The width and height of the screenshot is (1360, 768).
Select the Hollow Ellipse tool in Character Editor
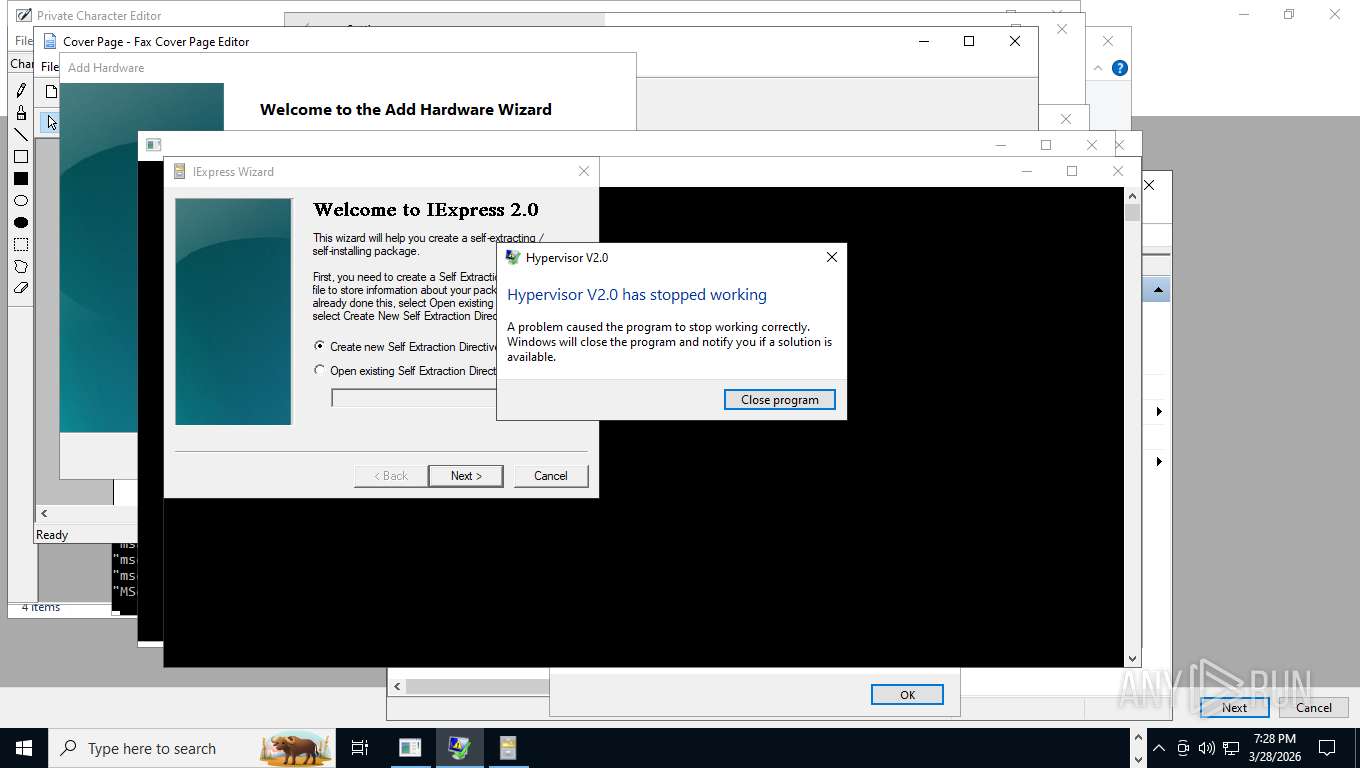click(21, 201)
